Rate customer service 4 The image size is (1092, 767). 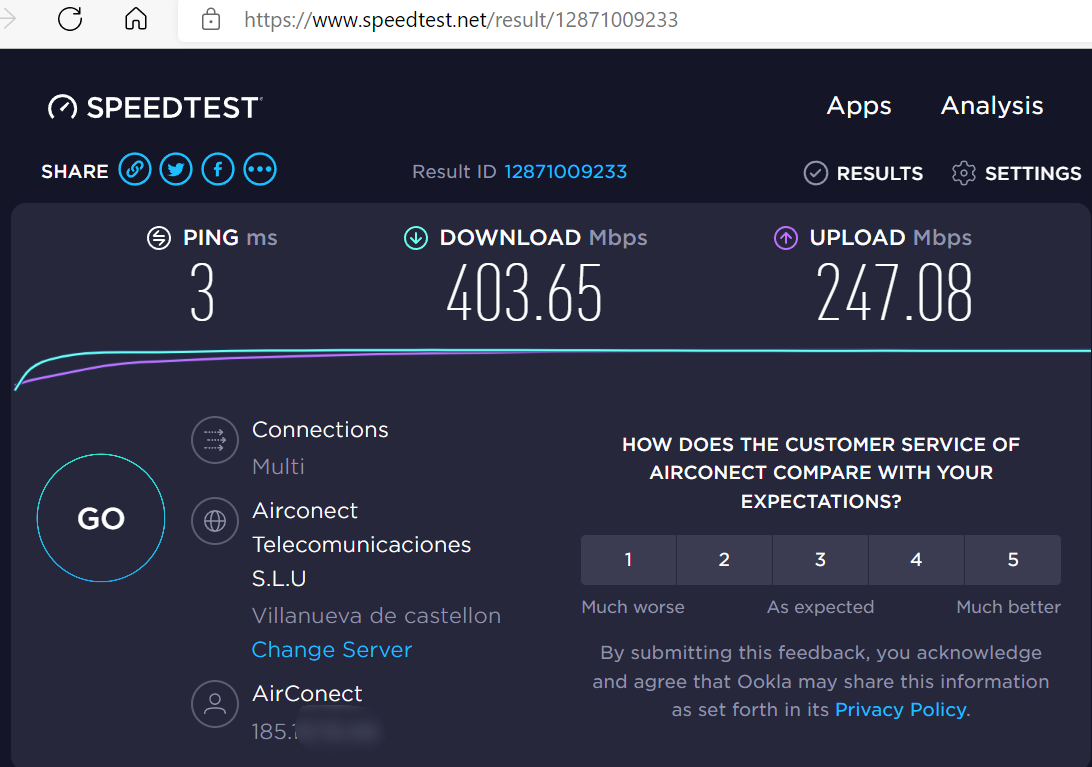[x=916, y=559]
